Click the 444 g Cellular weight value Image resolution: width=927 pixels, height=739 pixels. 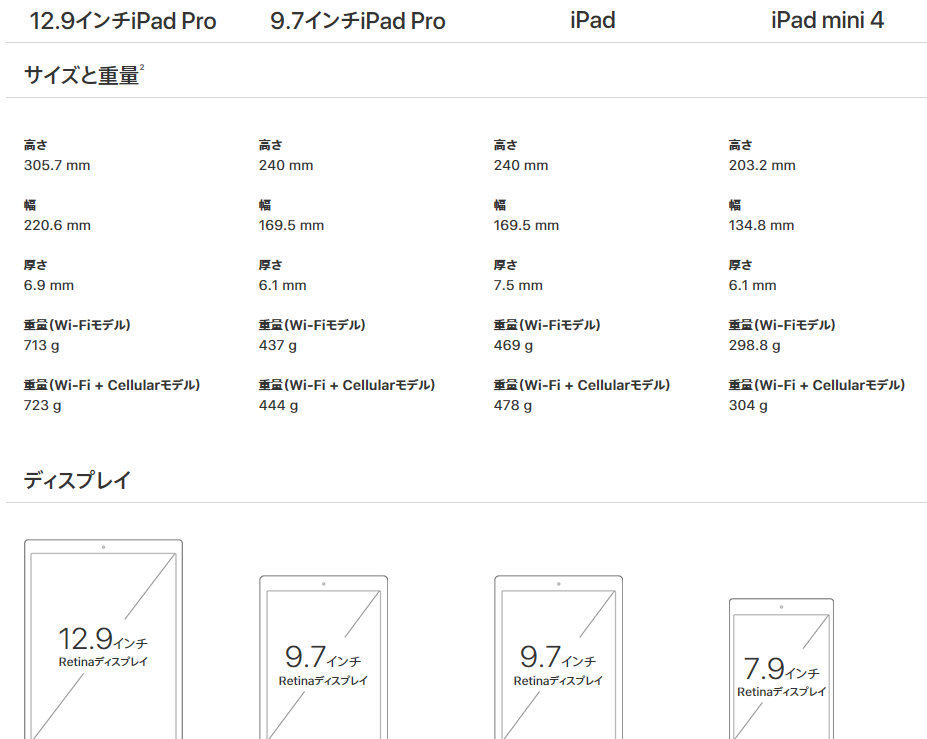coord(278,406)
